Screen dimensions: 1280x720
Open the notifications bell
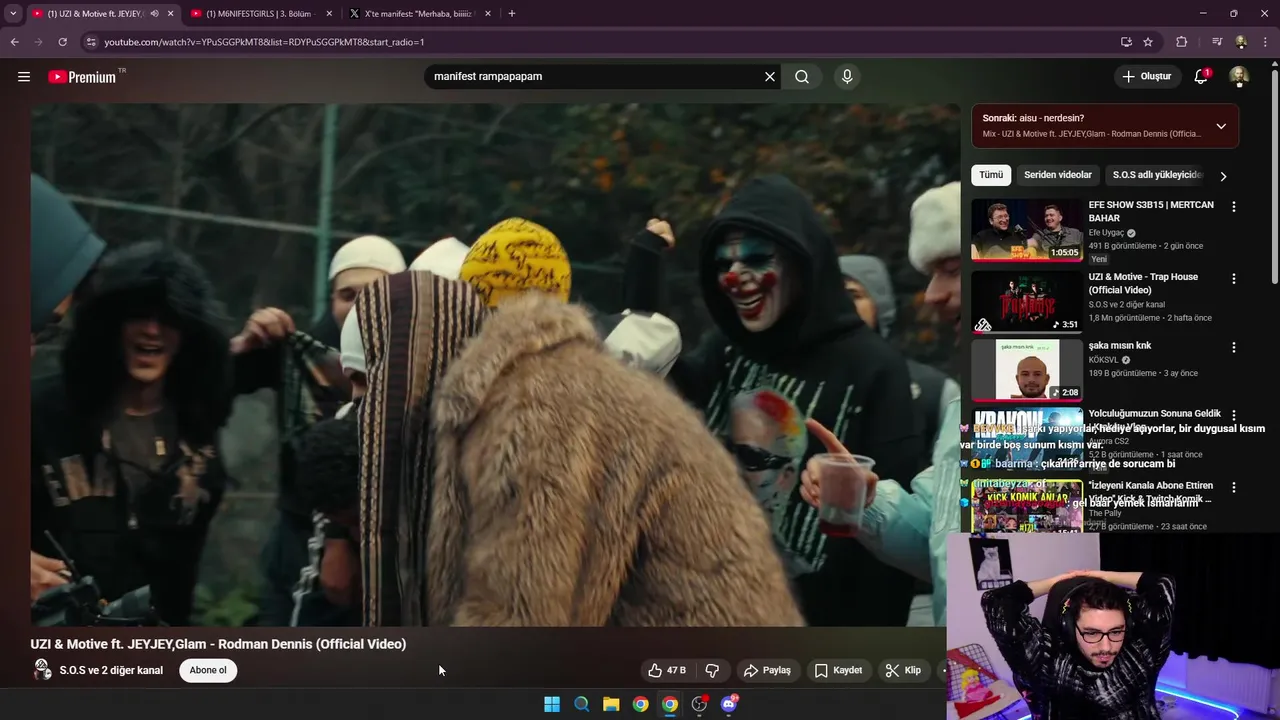[1202, 76]
